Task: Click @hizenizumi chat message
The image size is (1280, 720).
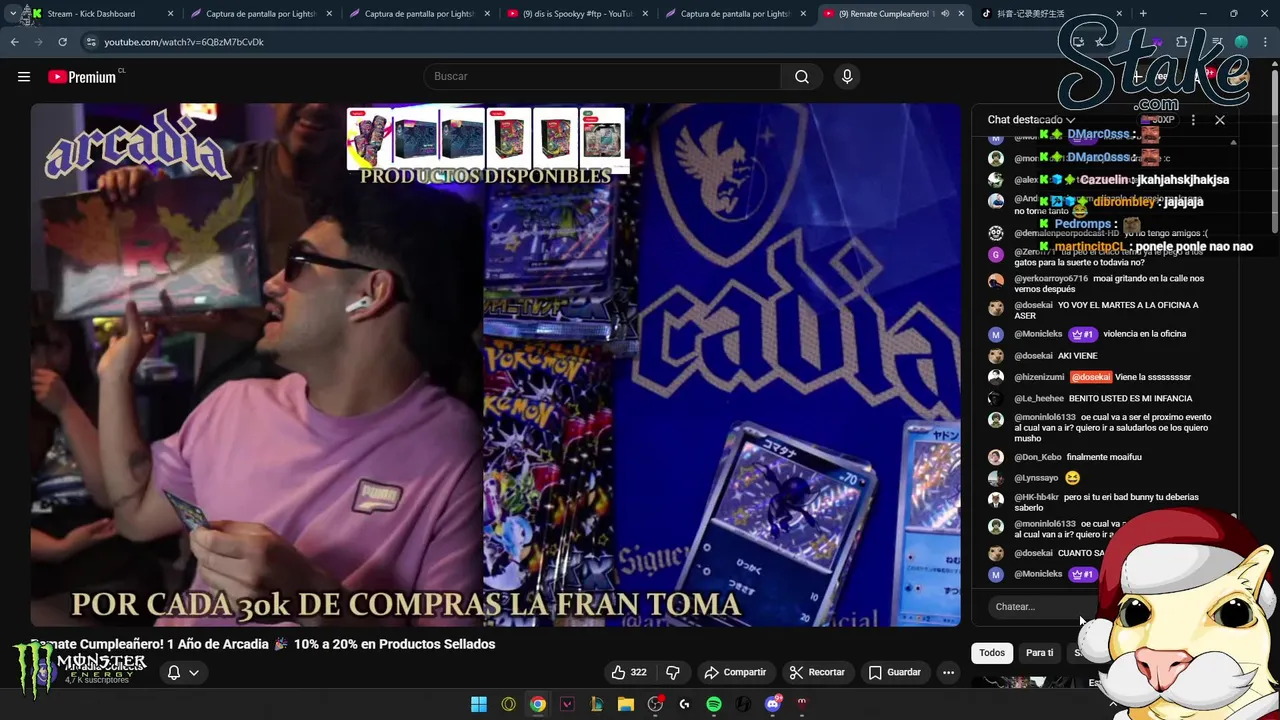Action: point(1104,377)
